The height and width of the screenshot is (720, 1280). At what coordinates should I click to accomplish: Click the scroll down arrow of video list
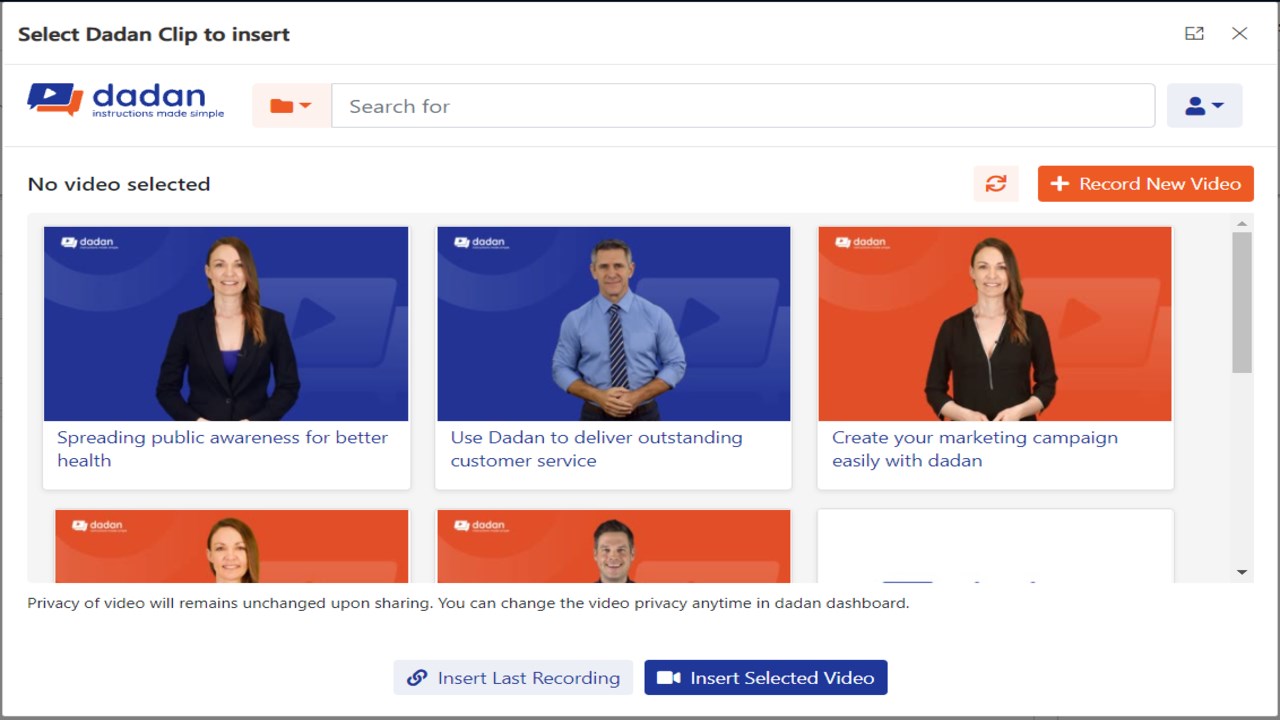pos(1242,572)
